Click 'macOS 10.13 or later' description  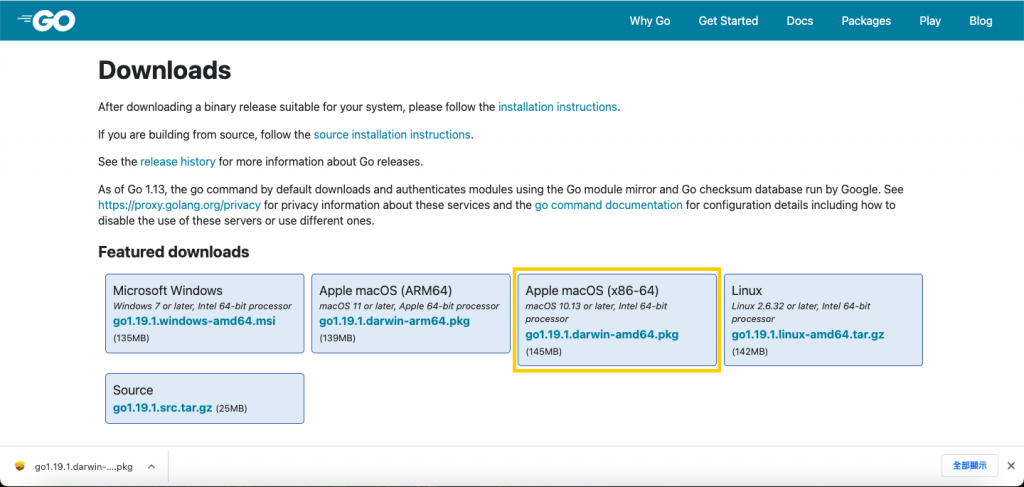[x=596, y=312]
